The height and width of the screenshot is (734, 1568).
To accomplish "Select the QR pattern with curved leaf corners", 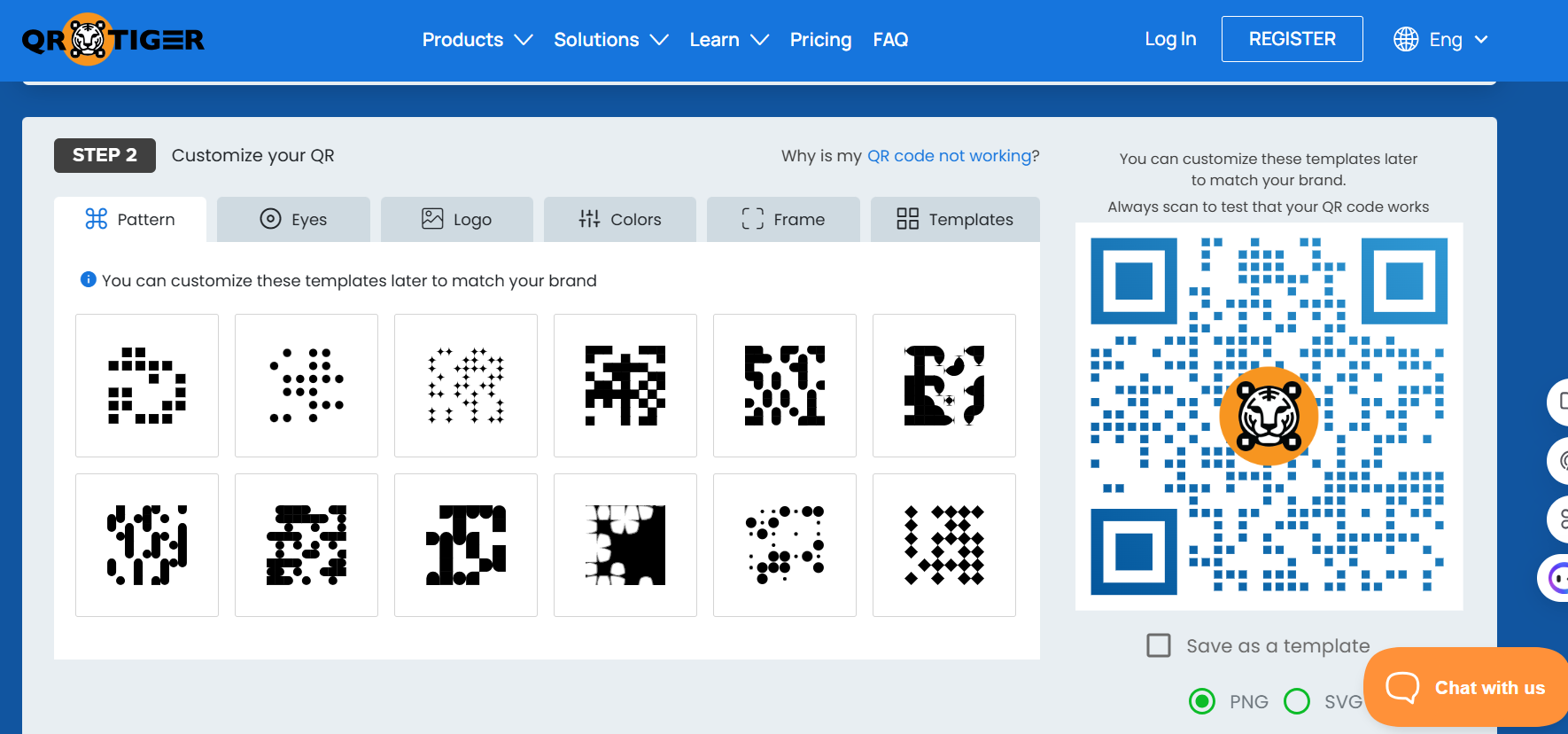I will (944, 386).
